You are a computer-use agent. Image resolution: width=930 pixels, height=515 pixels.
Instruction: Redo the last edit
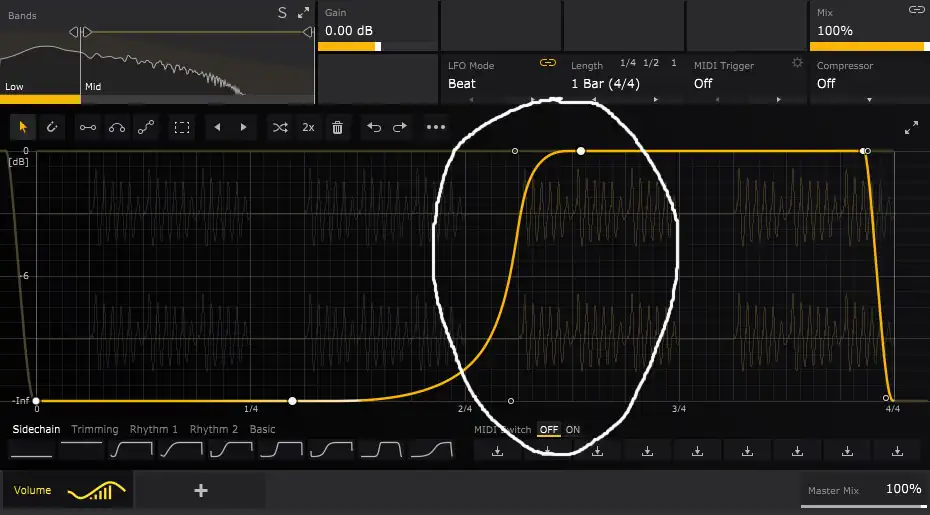click(x=400, y=127)
